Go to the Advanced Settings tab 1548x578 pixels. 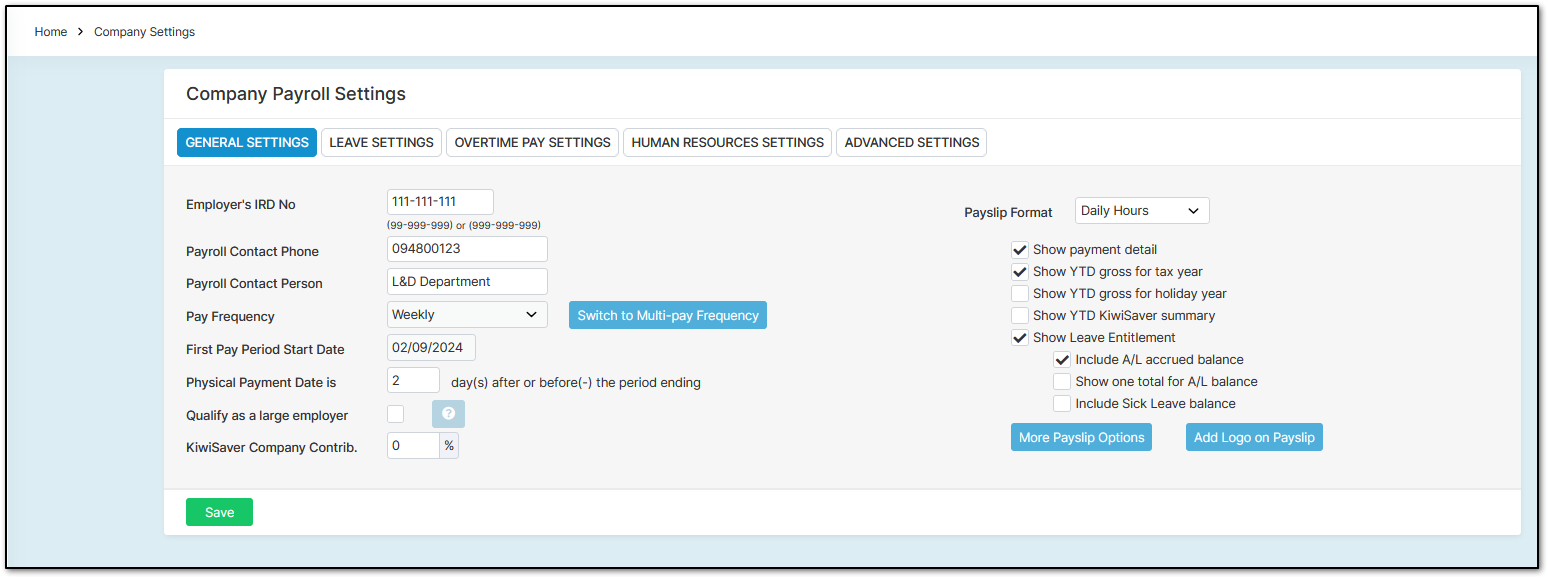point(911,143)
